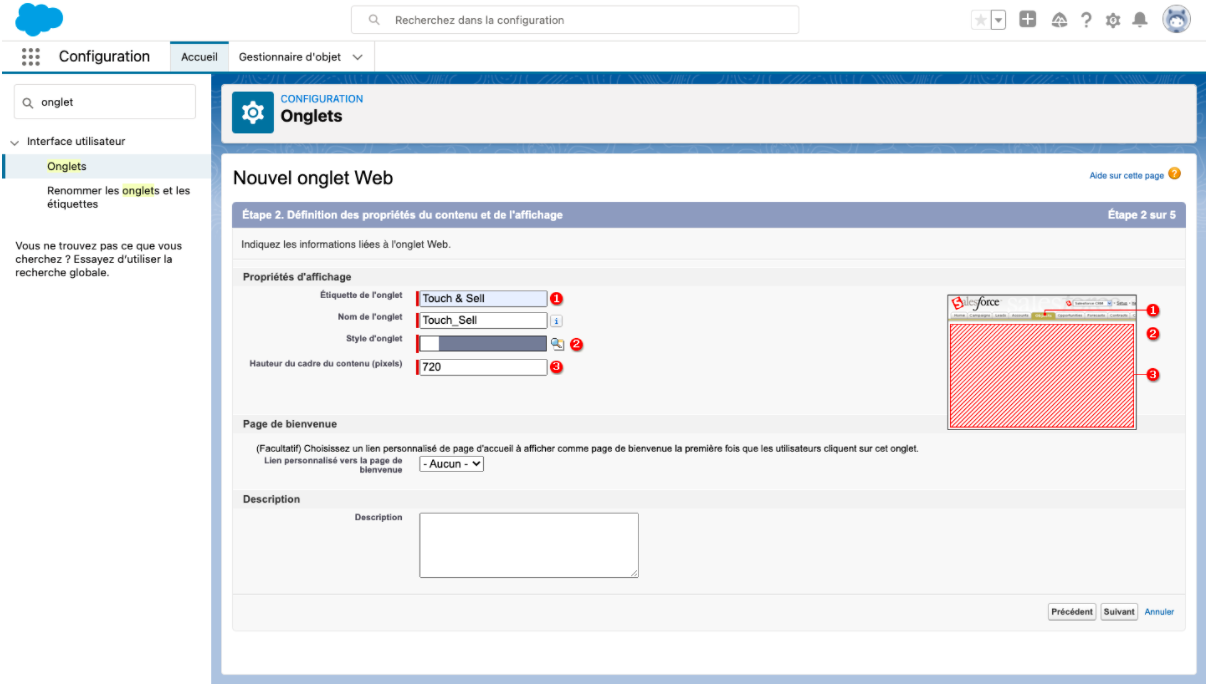
Task: Open the help question mark icon
Action: (x=1086, y=20)
